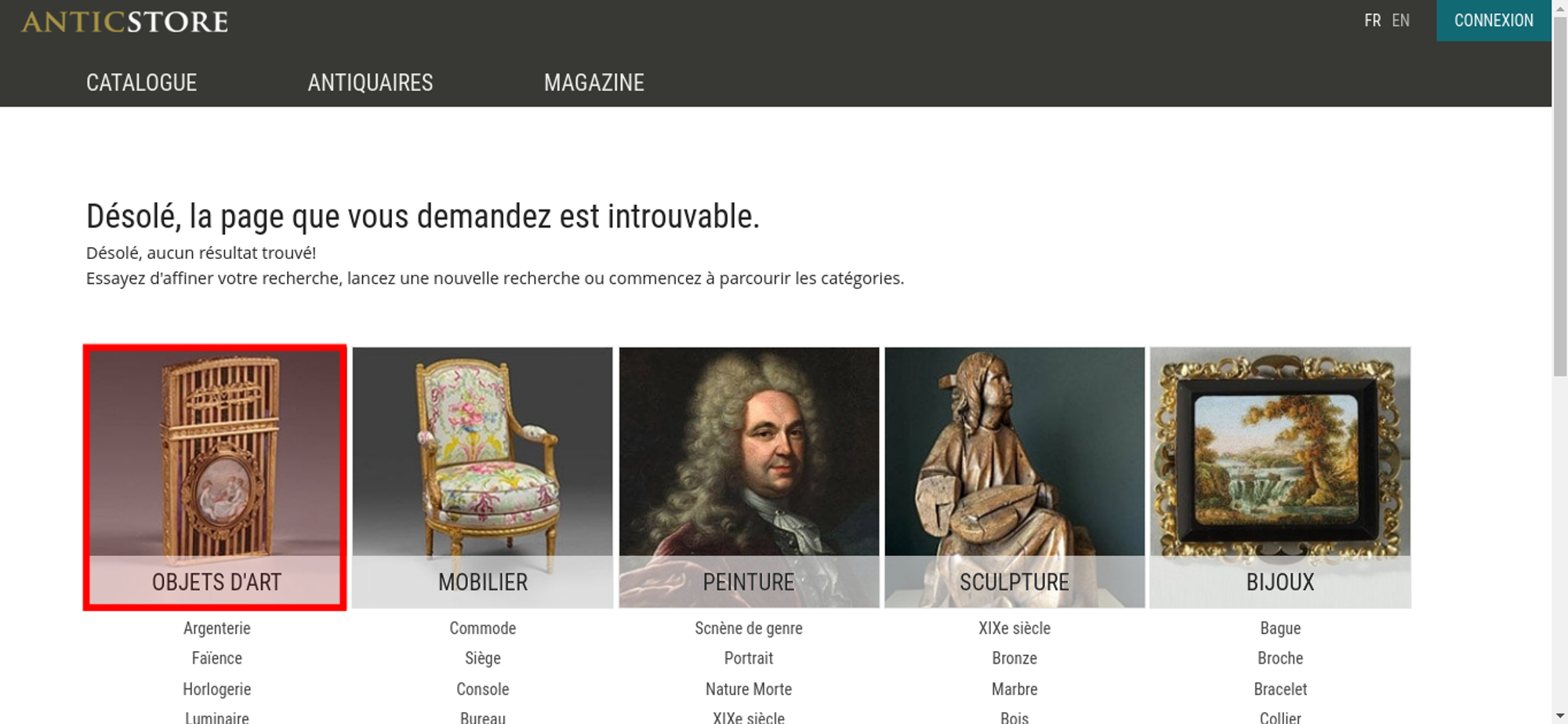
Task: Open the Catalogue menu
Action: pos(141,82)
